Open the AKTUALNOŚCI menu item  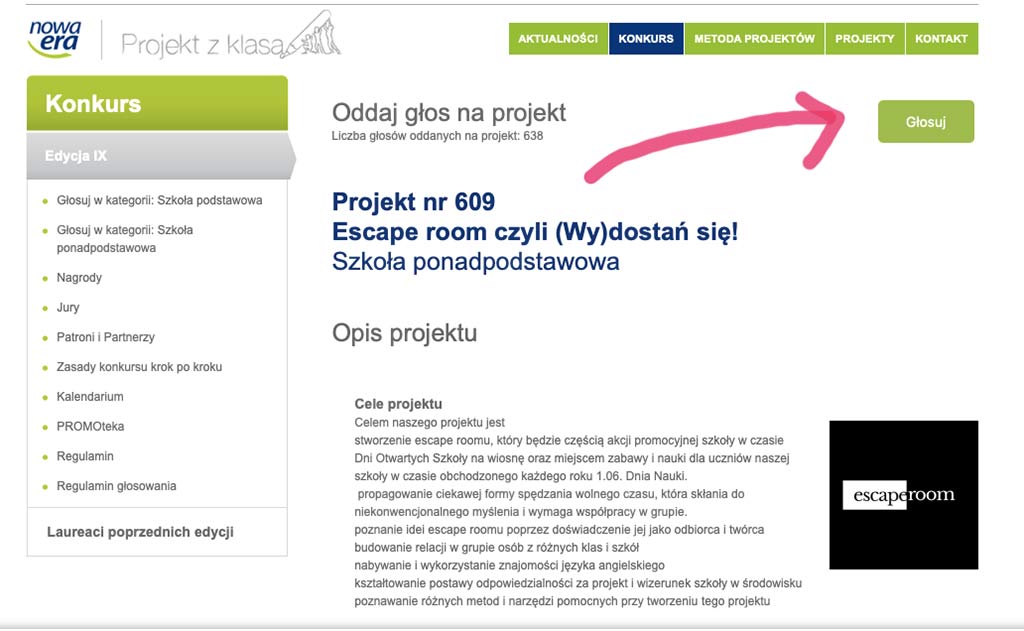[x=558, y=39]
